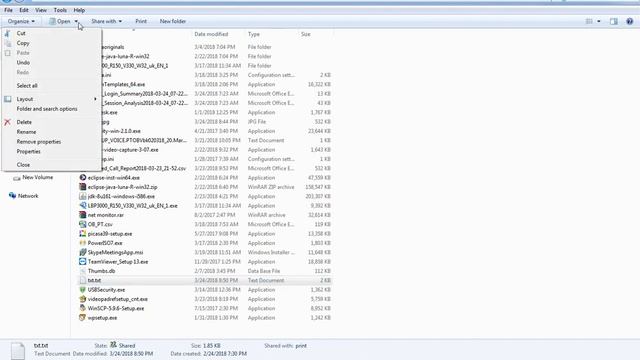Click the Layout icon in Organize menu
The image size is (640, 360).
coord(8,99)
